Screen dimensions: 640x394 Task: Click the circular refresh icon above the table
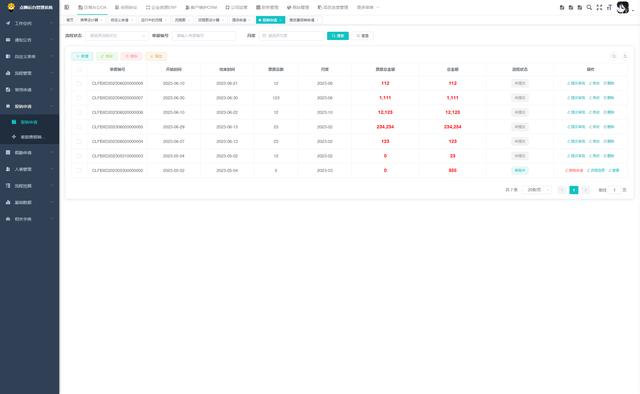tap(625, 56)
